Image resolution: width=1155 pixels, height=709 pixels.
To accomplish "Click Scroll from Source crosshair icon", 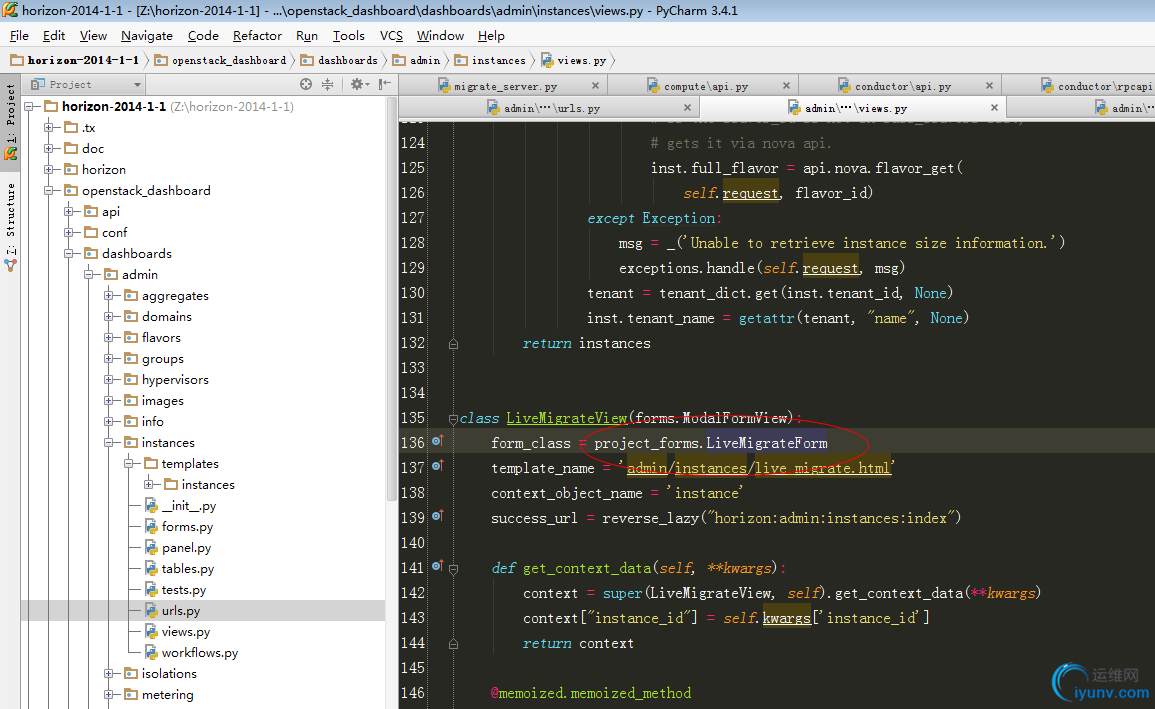I will point(306,85).
